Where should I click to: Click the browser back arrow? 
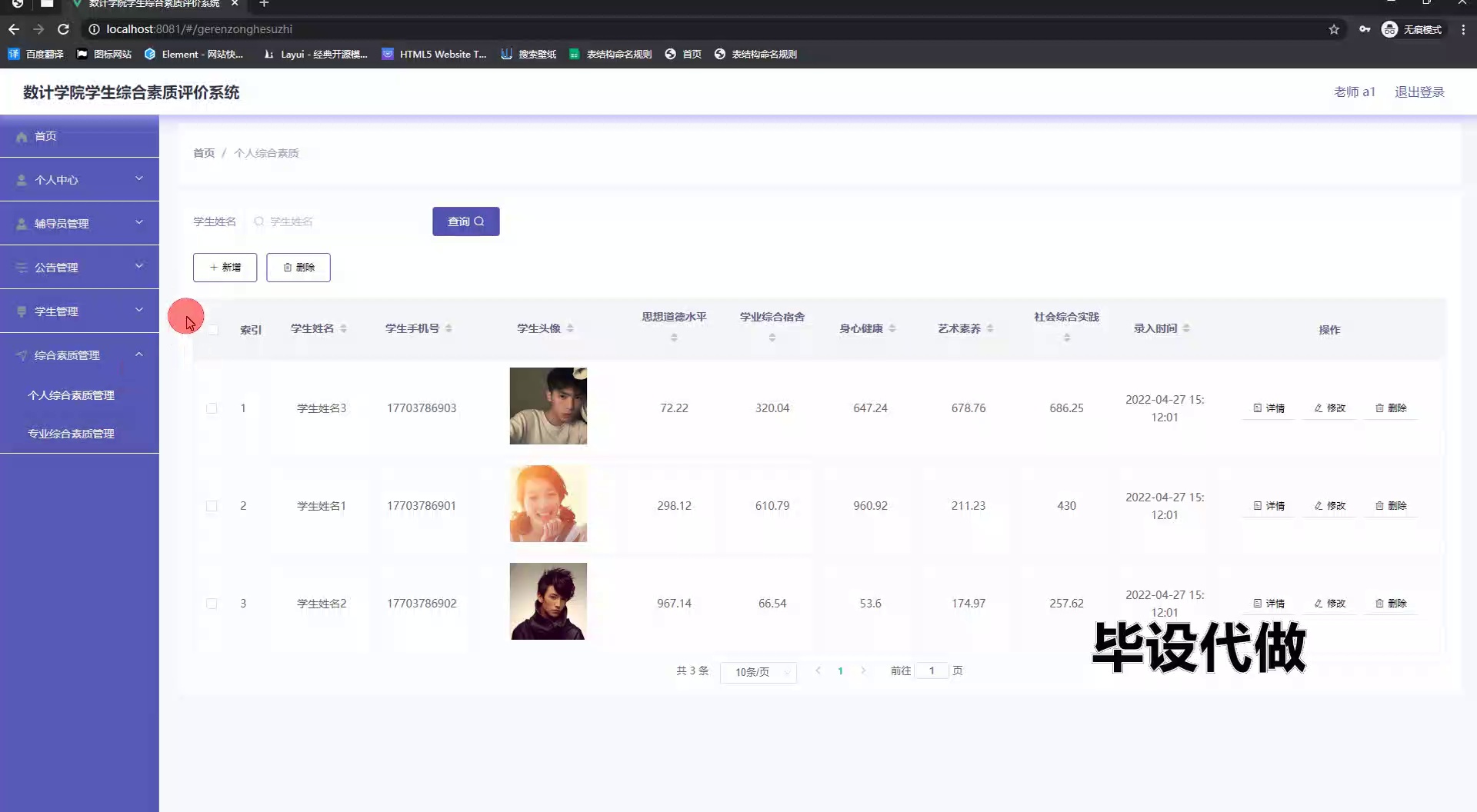[x=14, y=29]
